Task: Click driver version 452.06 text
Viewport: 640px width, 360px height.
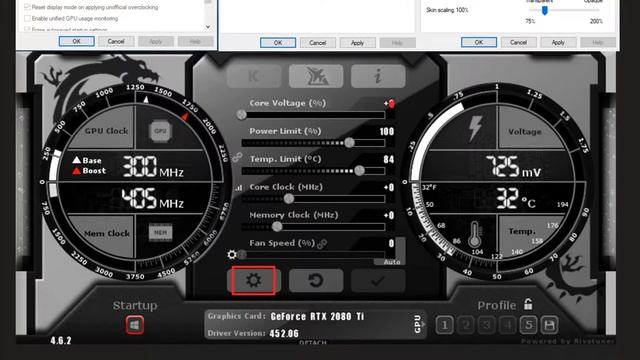Action: coord(284,333)
